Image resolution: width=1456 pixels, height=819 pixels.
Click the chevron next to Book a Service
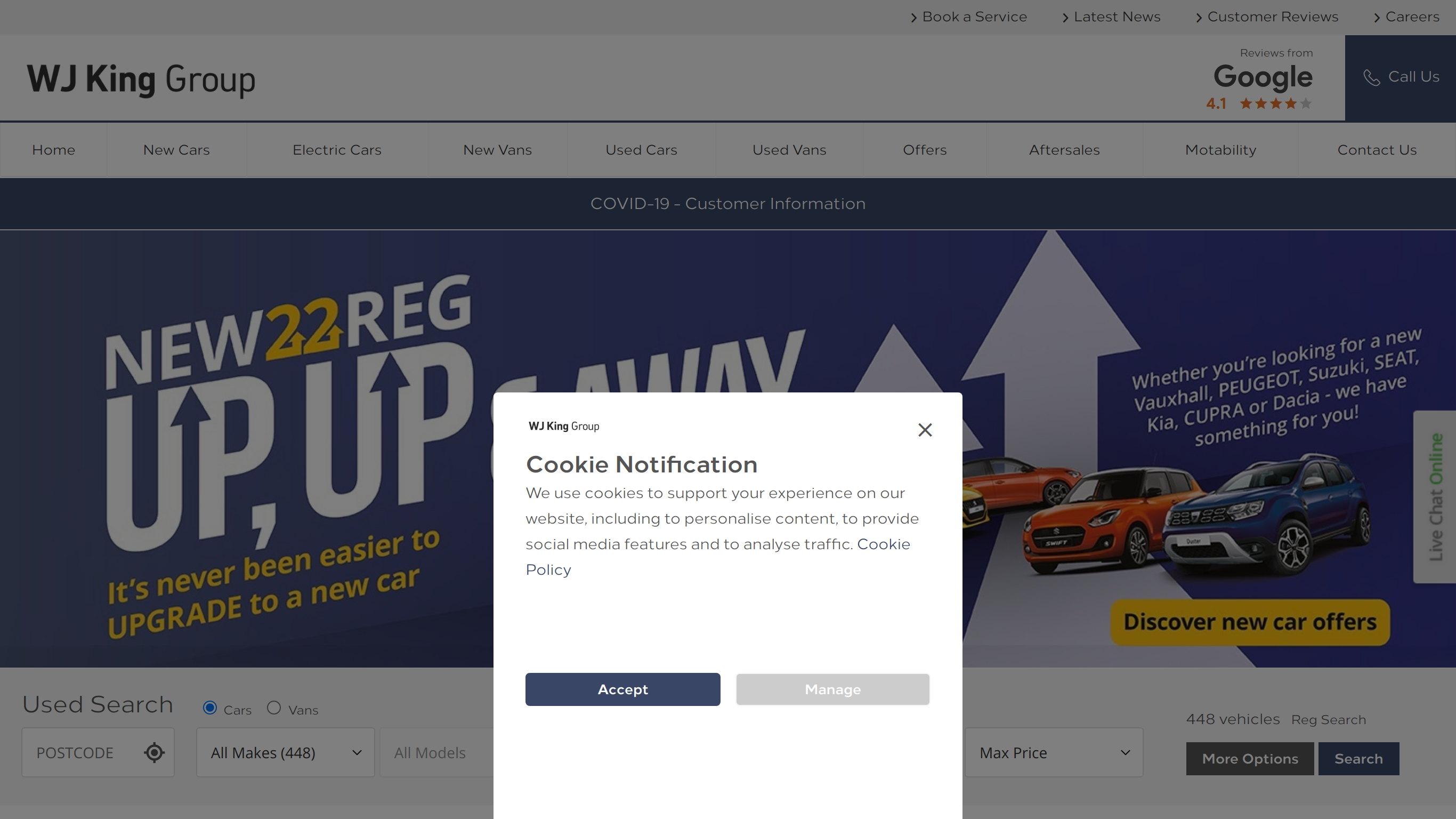pos(913,18)
